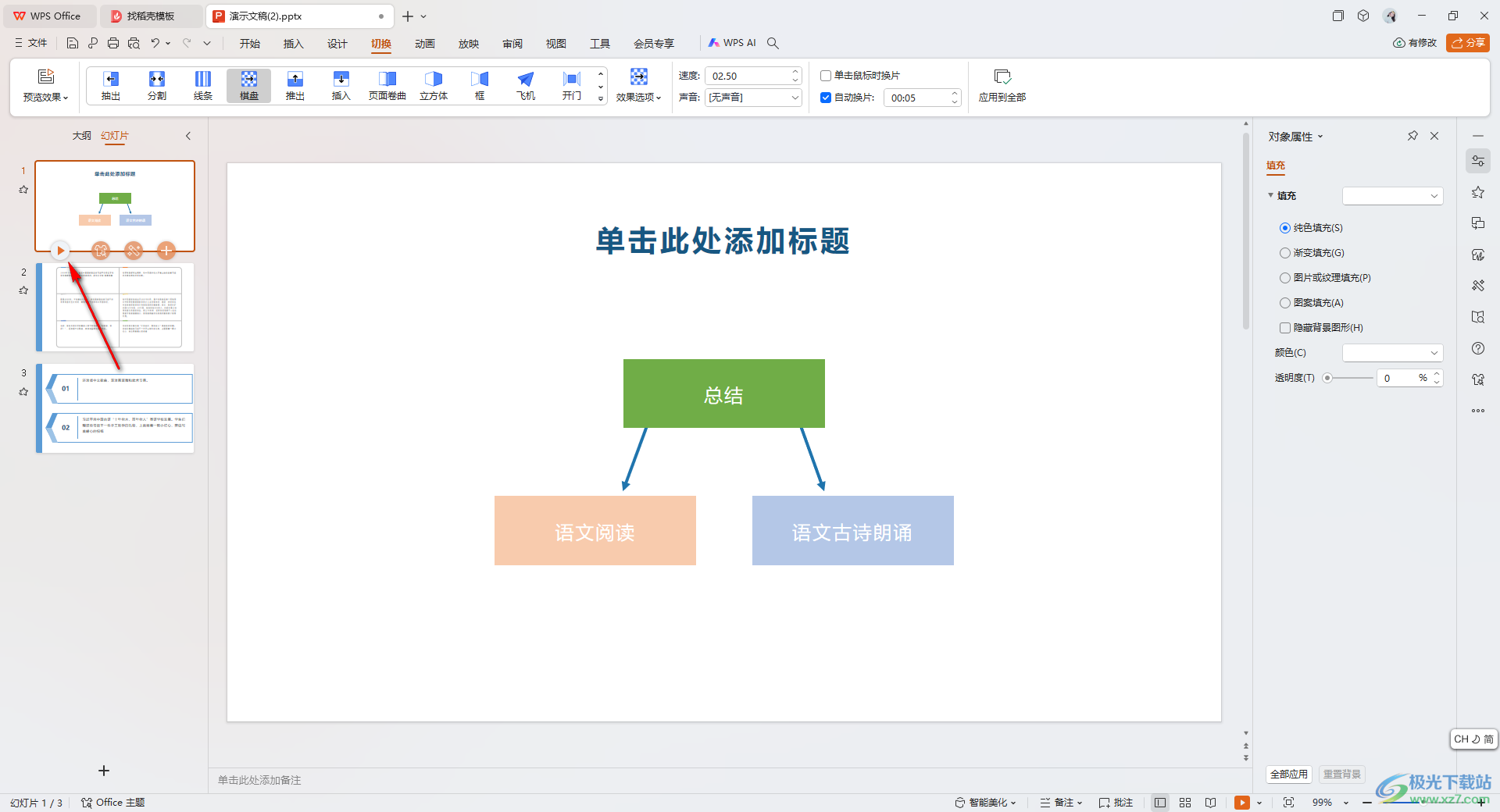
Task: Select the 推出 transition effect
Action: pos(295,86)
